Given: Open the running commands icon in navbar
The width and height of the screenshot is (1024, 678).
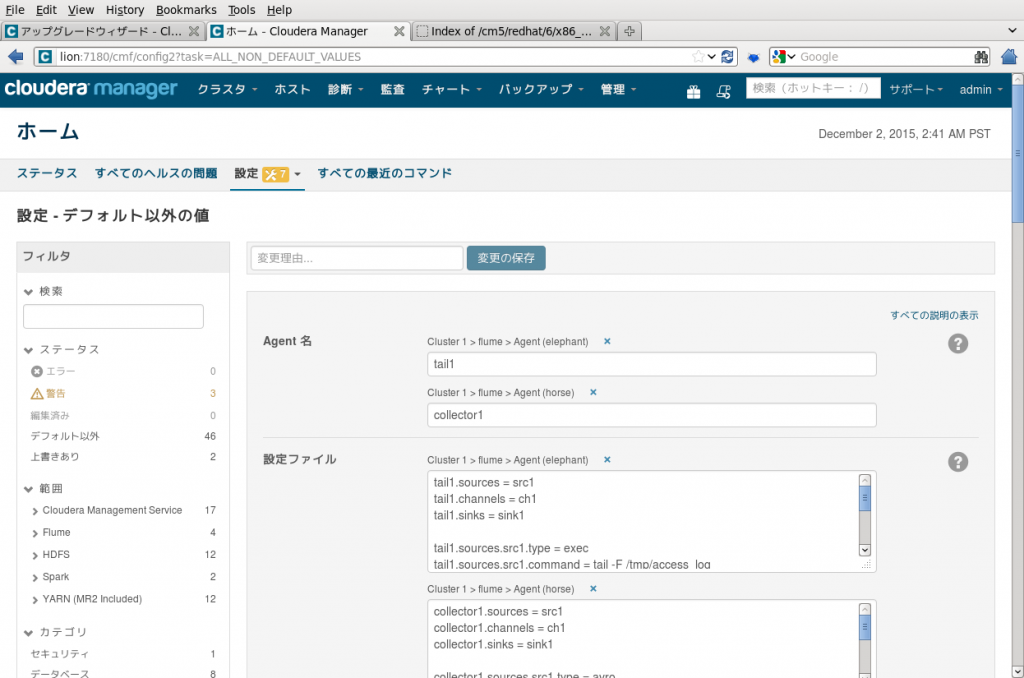Looking at the screenshot, I should pos(723,92).
